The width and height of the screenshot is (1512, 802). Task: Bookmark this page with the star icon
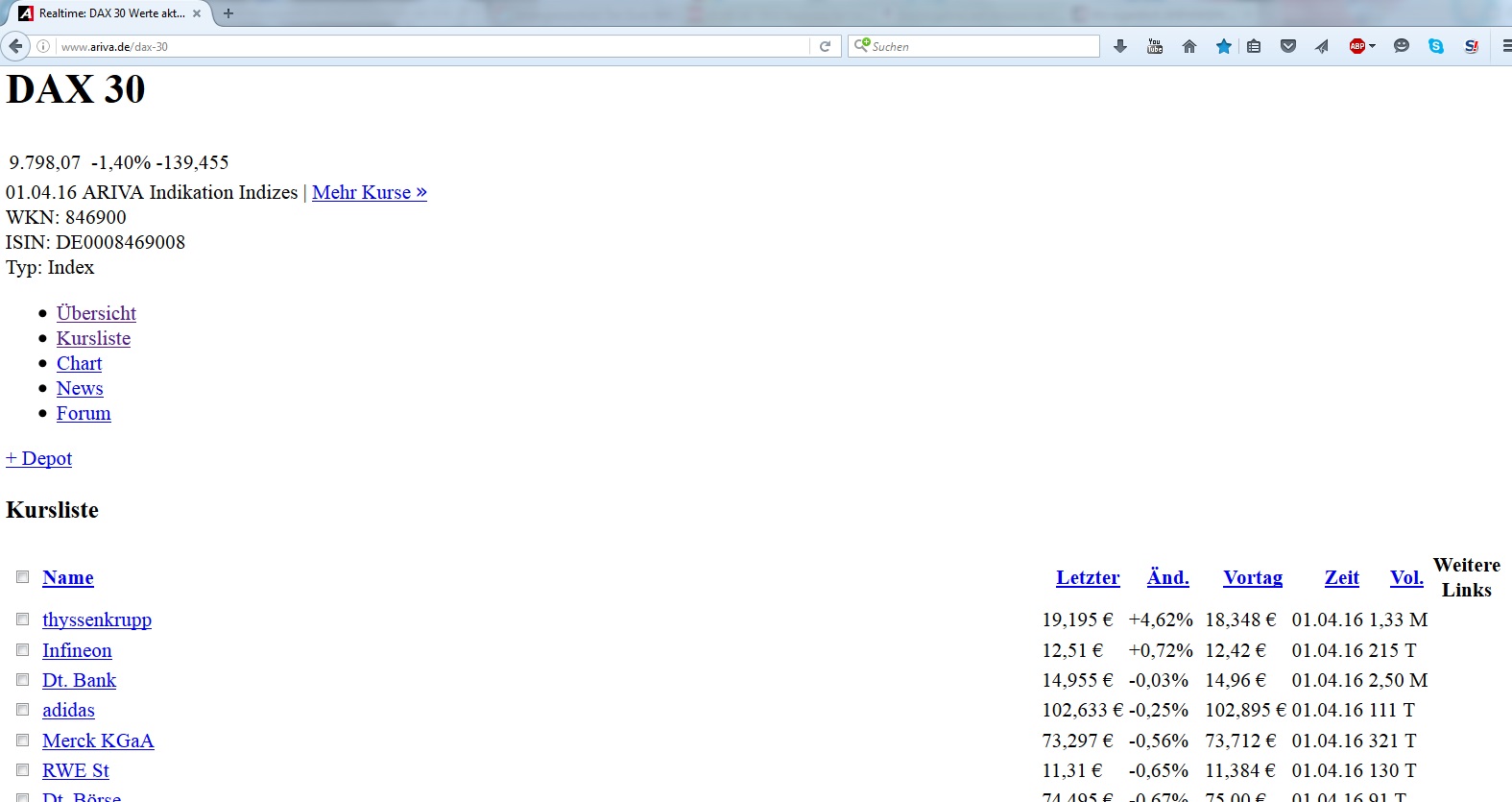(x=1224, y=46)
